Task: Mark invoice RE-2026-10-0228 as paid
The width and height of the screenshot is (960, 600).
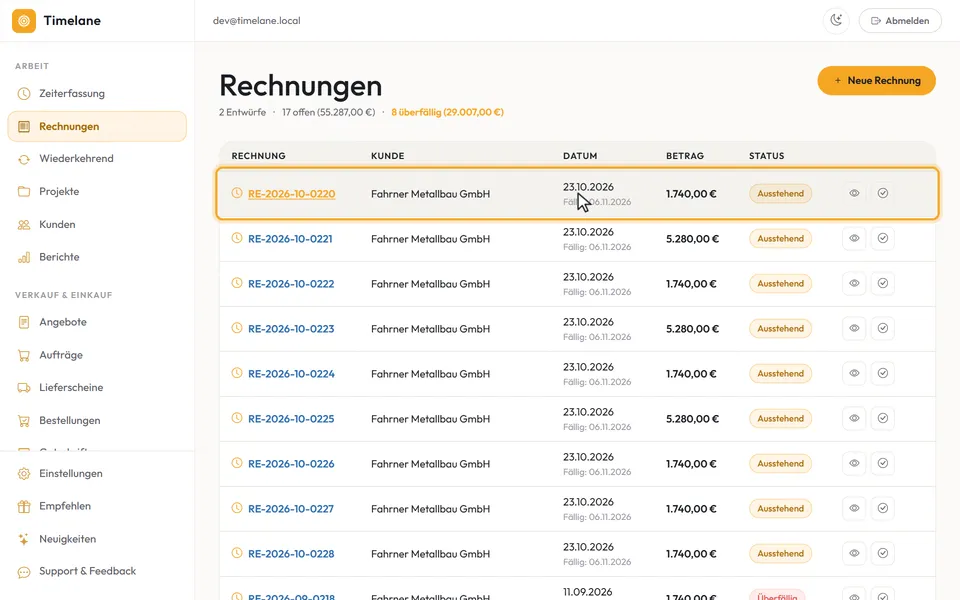Action: pyautogui.click(x=883, y=553)
